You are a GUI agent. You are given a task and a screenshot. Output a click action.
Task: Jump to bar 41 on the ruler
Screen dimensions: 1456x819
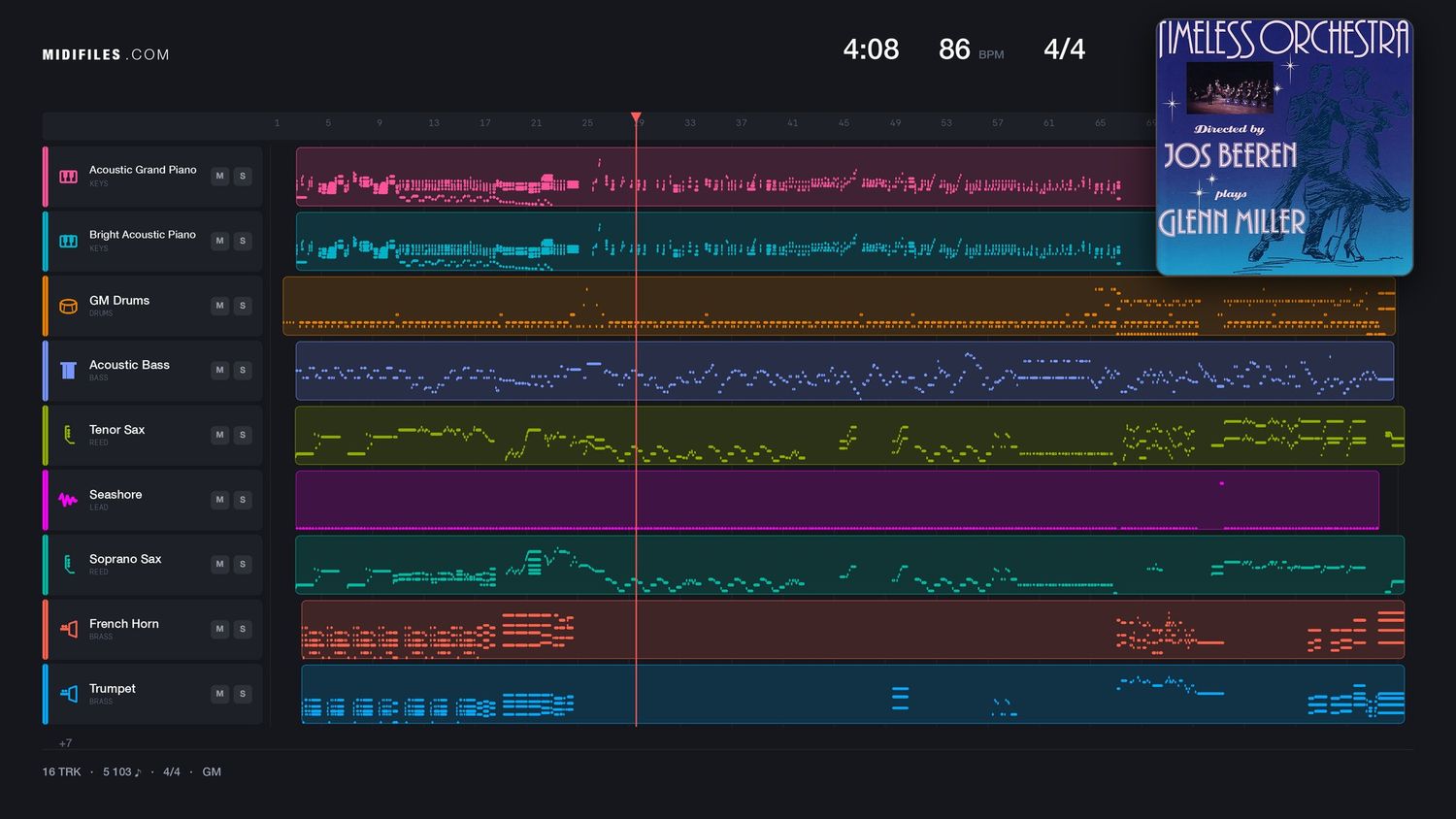(792, 123)
